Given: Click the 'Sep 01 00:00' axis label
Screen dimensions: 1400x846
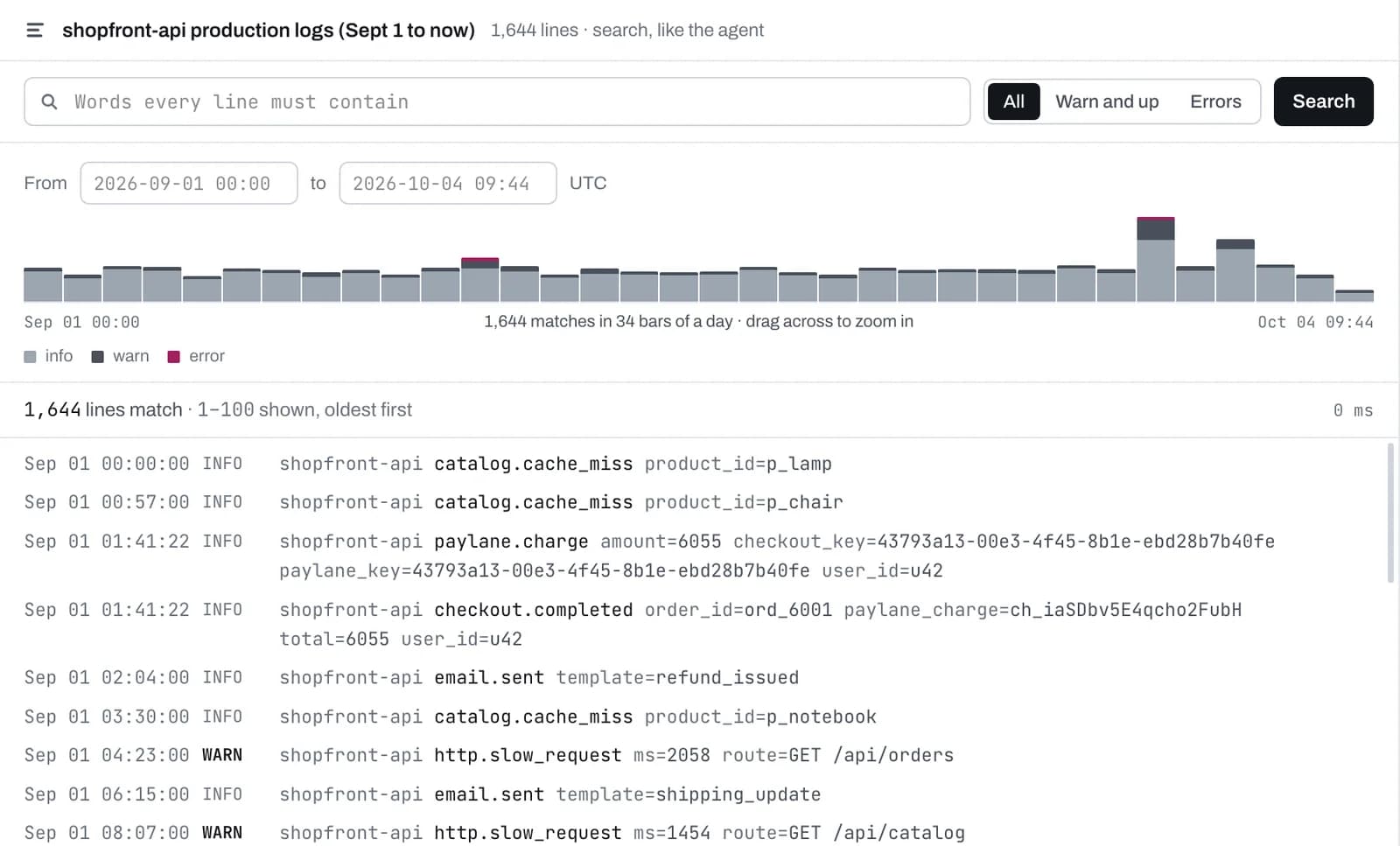Looking at the screenshot, I should point(82,322).
